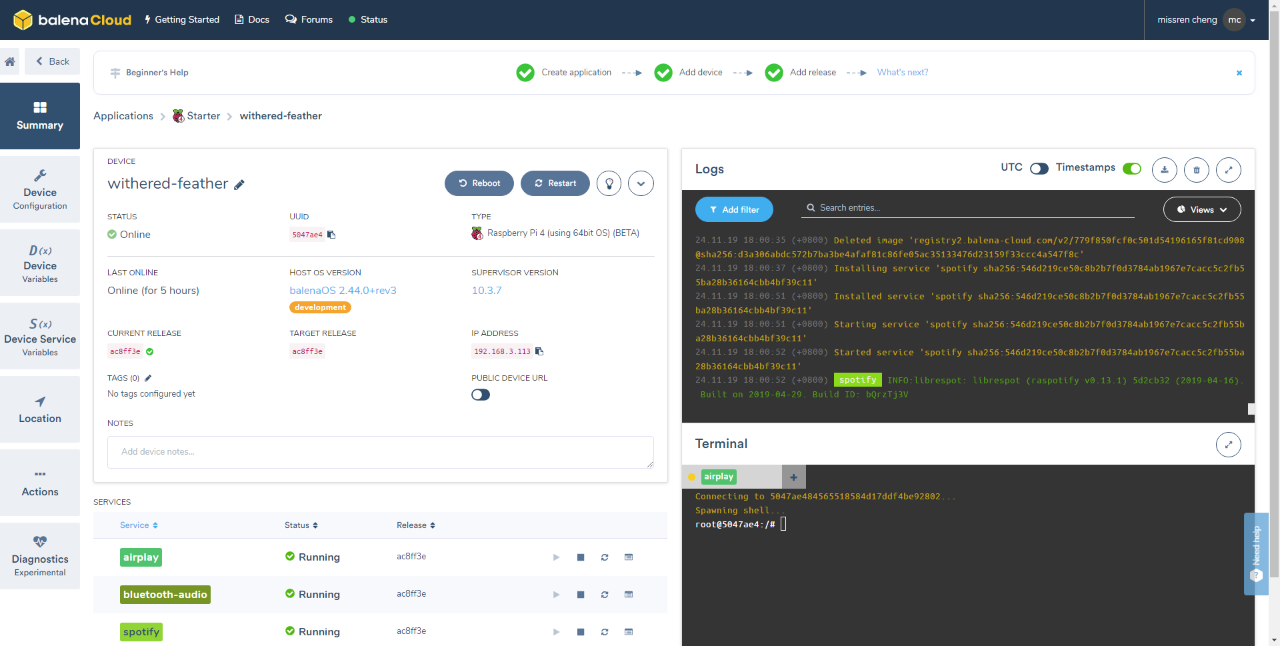Click the lightbulb identify device button

(x=609, y=183)
